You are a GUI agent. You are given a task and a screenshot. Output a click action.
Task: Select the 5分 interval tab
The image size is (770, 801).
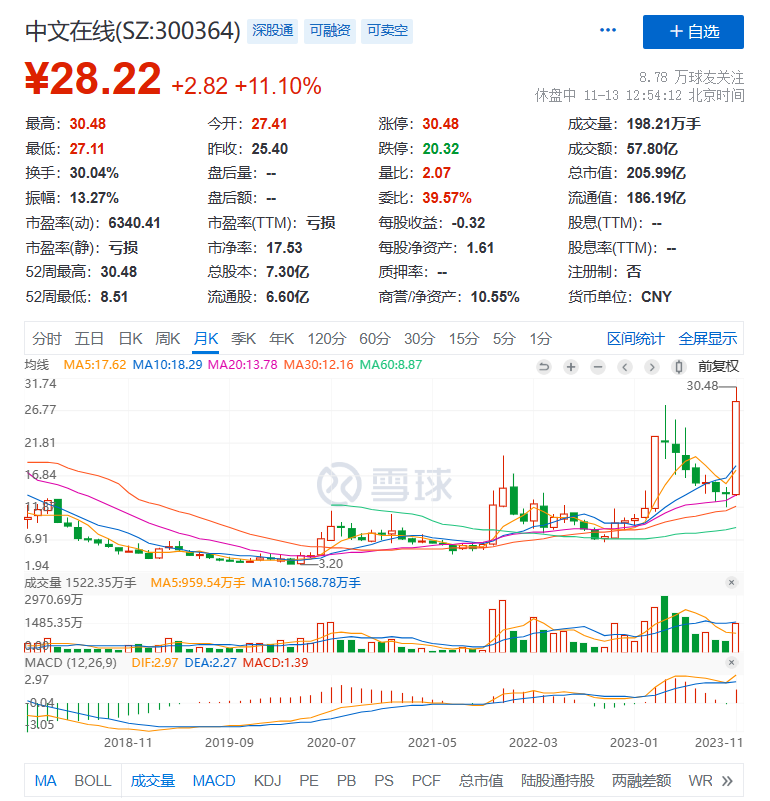pos(504,339)
